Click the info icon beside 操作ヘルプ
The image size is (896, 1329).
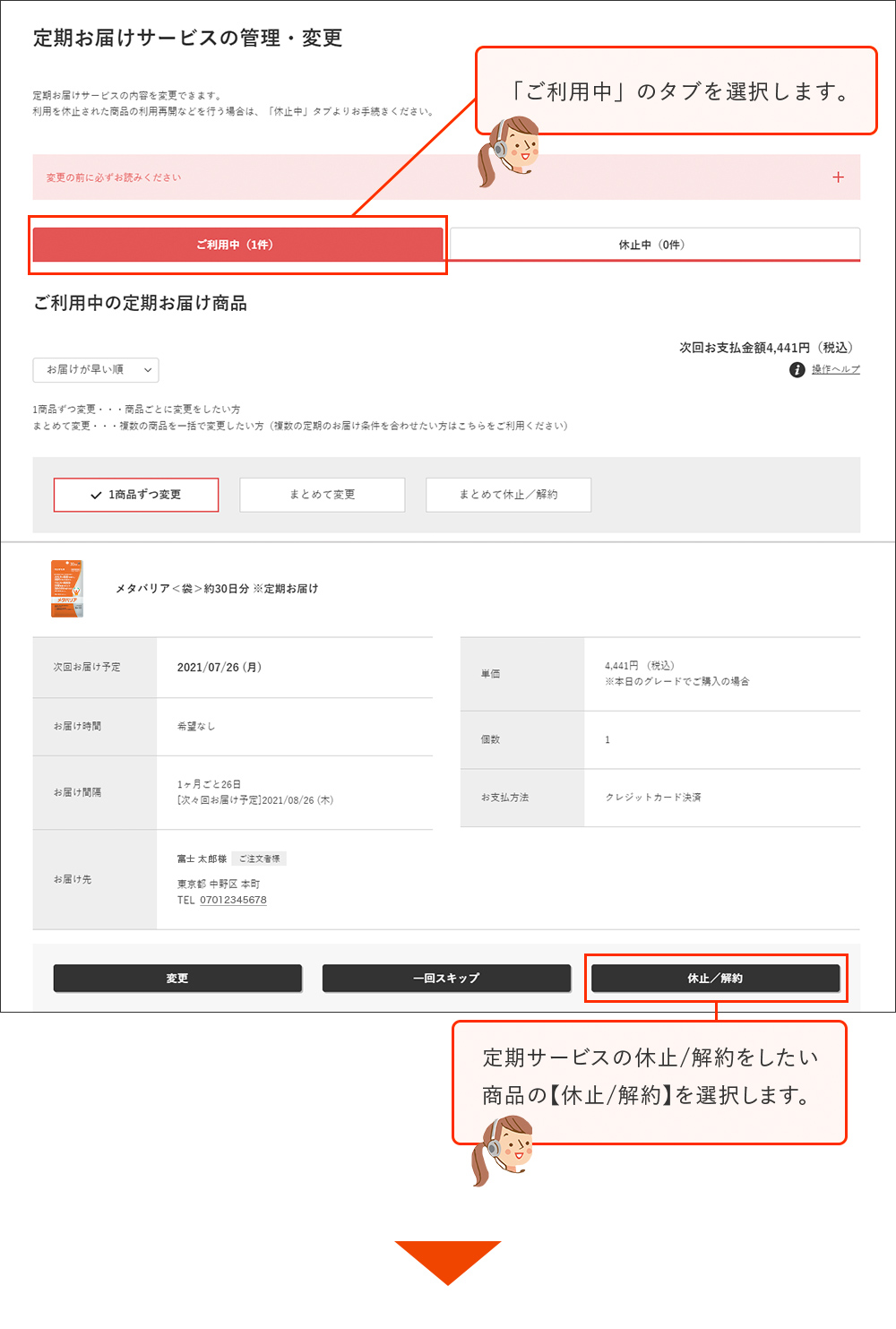coord(796,369)
